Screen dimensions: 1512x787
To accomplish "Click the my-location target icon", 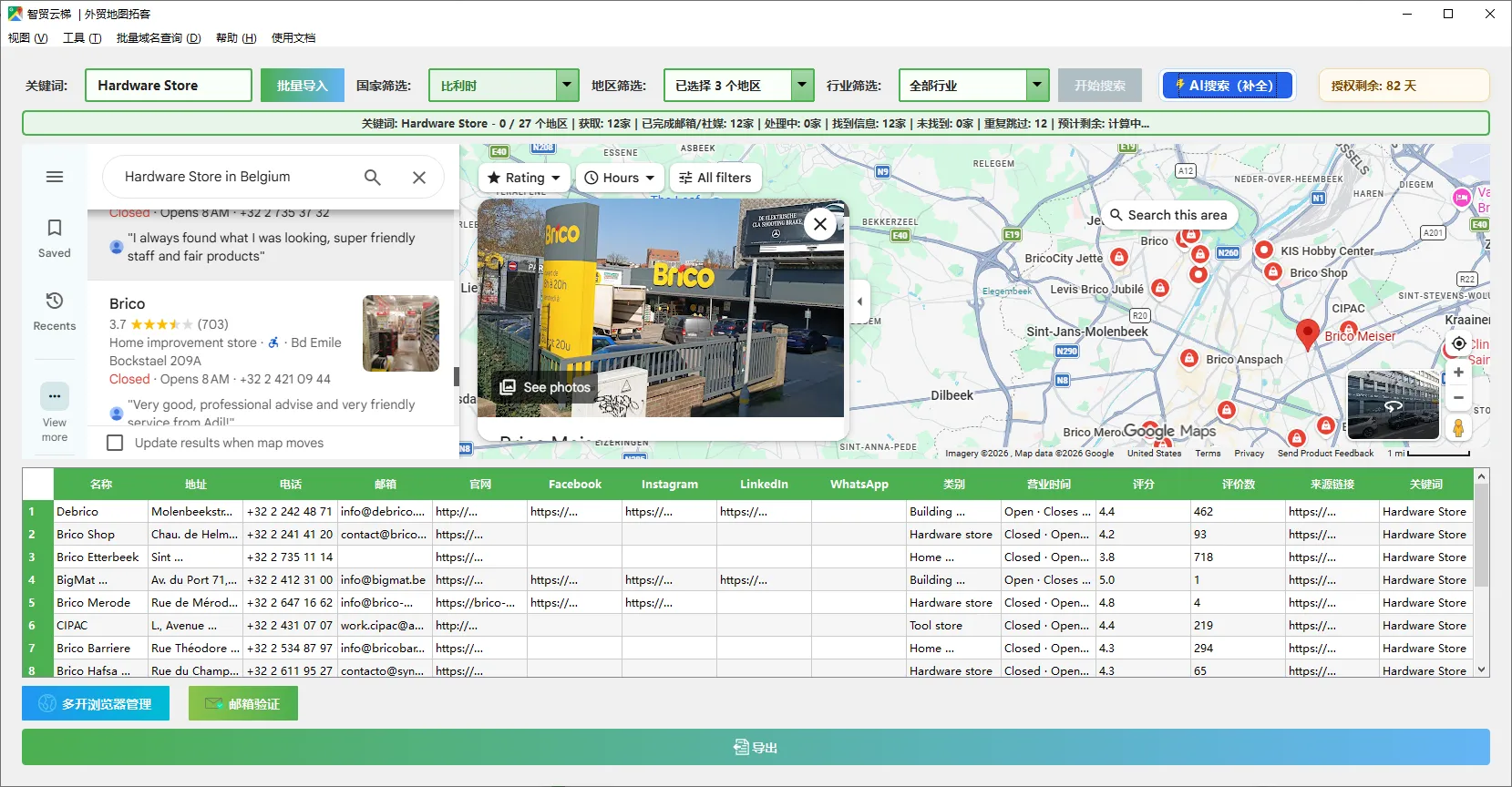I will [1459, 343].
